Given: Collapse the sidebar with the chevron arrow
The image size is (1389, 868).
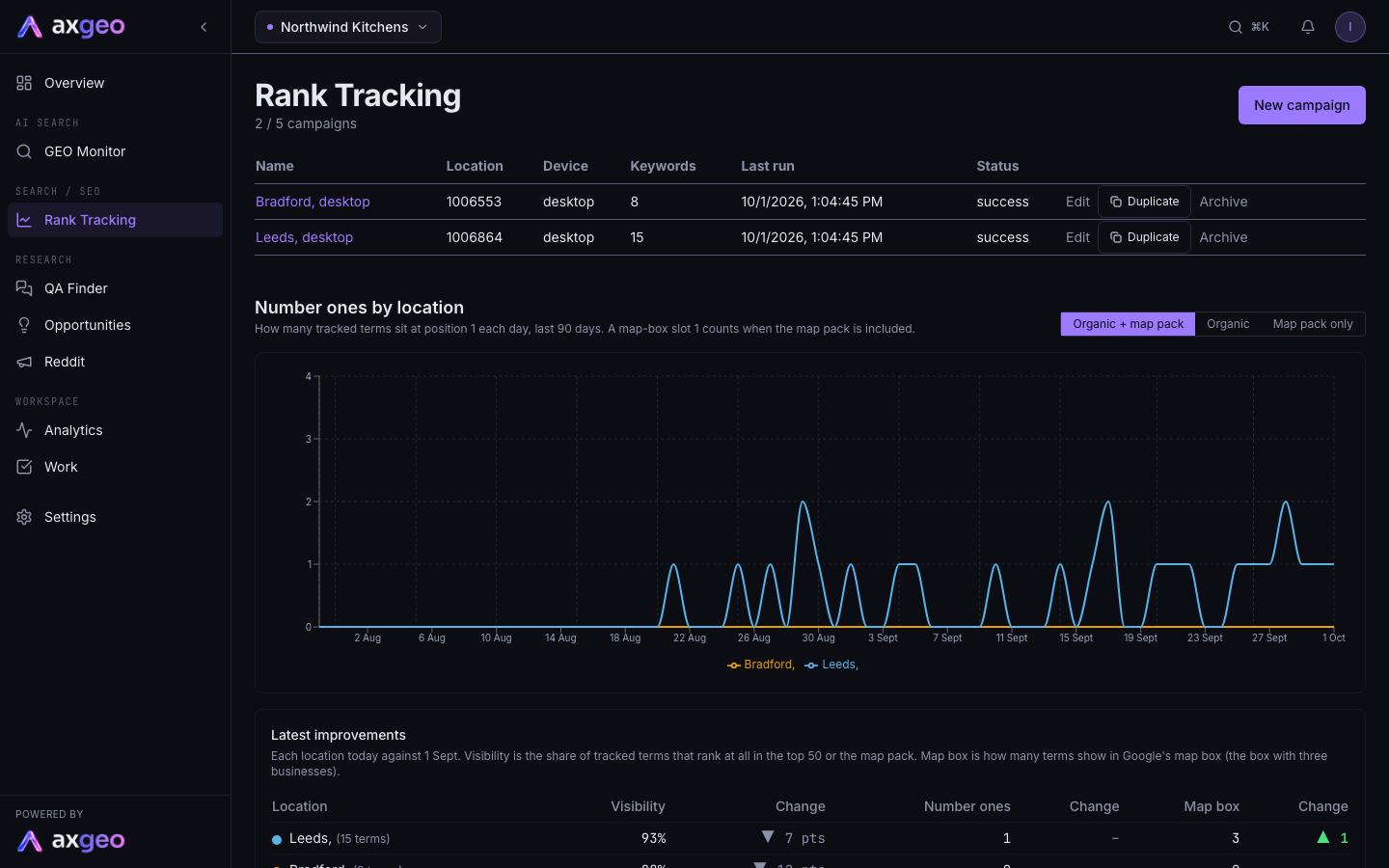Looking at the screenshot, I should point(204,27).
